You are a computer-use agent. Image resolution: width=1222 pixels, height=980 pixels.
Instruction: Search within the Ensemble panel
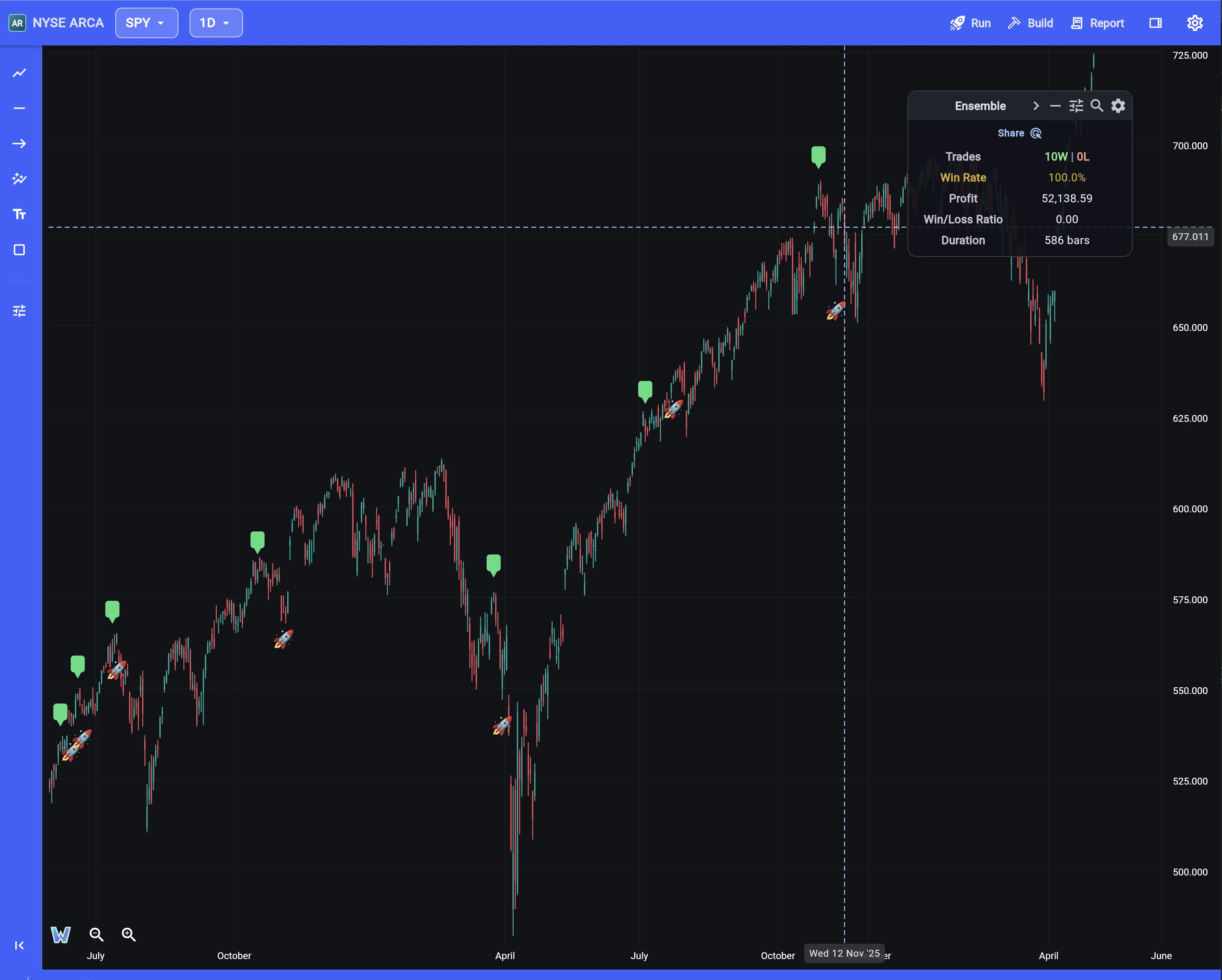pos(1097,106)
